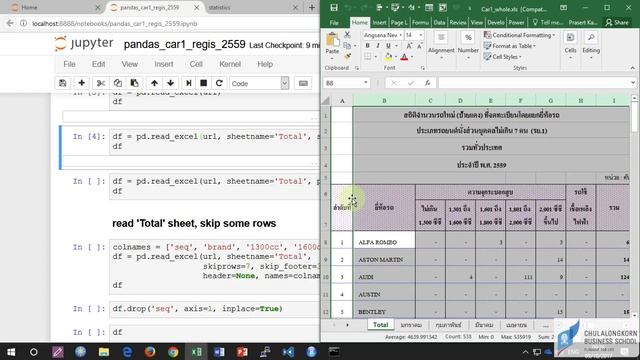Screen dimensions: 640x360
Task: Open the Jupyter Cell menu
Action: (196, 64)
